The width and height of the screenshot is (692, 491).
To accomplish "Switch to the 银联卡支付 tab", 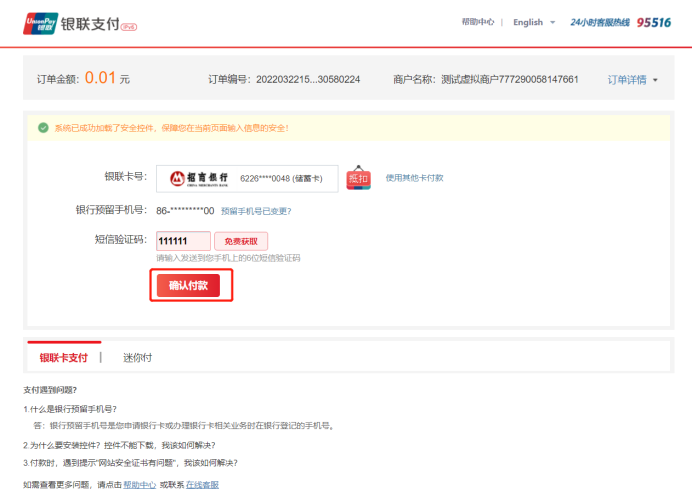I will pyautogui.click(x=64, y=357).
